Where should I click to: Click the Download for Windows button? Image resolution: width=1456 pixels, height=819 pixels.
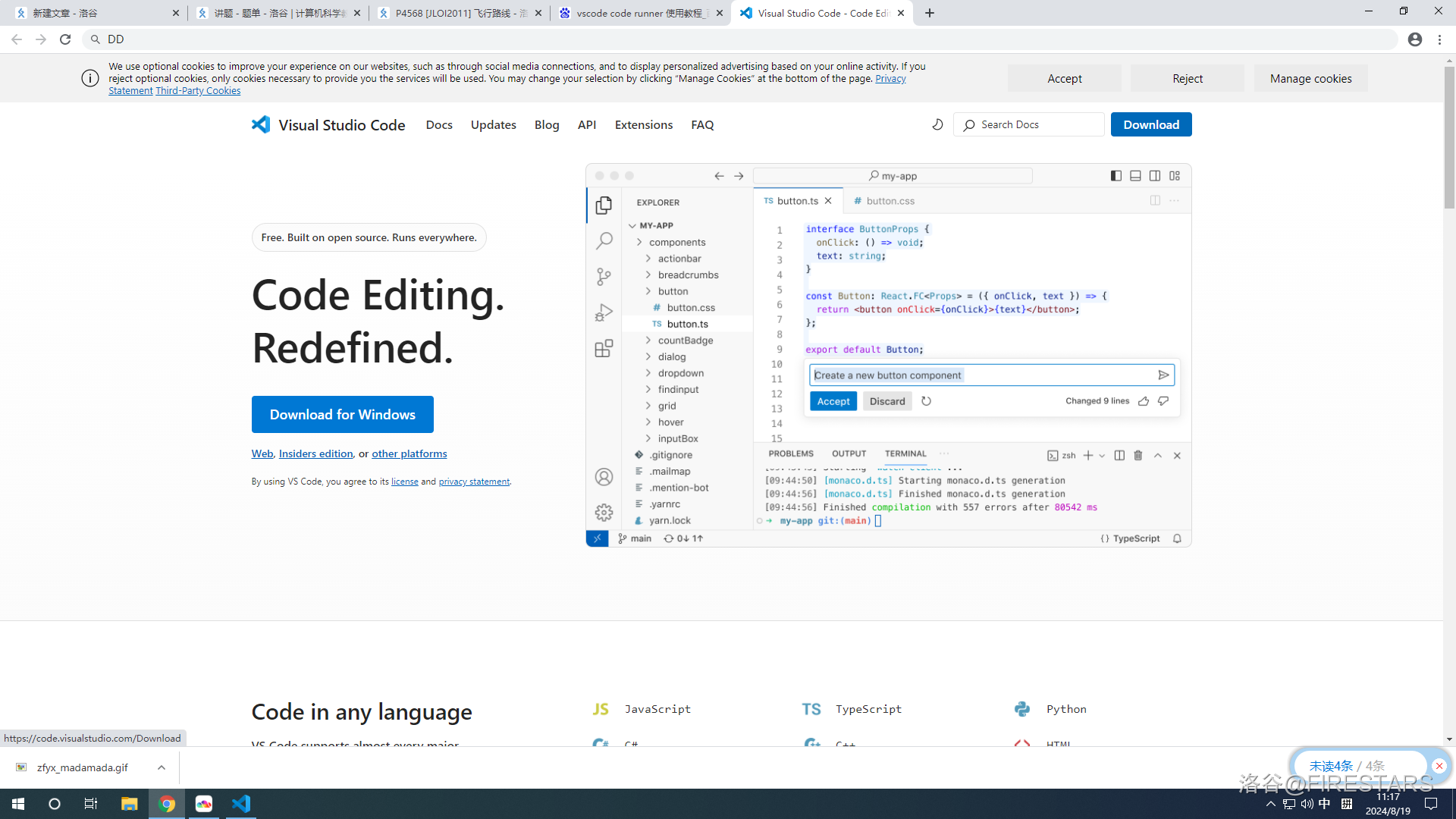coord(342,414)
